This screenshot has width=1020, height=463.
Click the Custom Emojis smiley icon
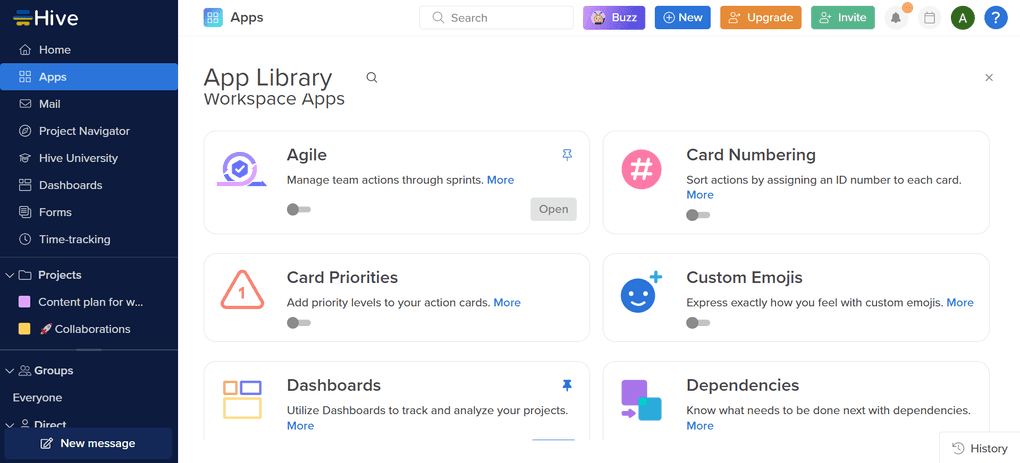641,292
